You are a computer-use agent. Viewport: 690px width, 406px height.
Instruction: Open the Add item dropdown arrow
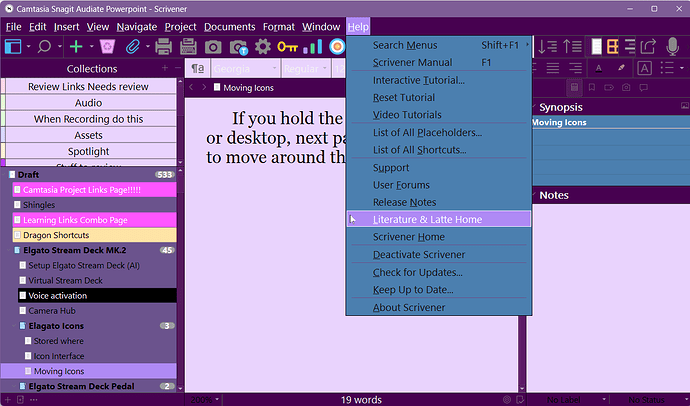92,46
